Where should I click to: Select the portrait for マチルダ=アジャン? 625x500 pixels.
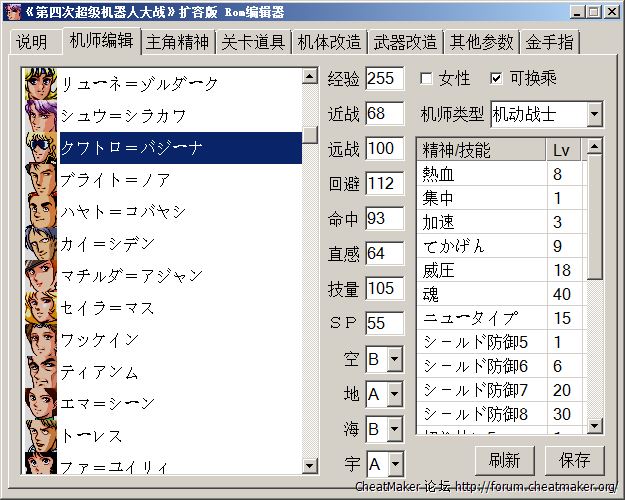(40, 275)
